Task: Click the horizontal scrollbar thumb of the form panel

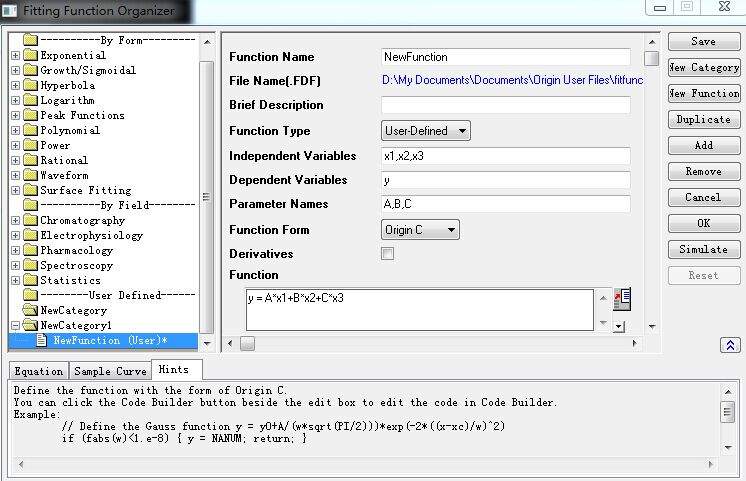Action: 247,344
